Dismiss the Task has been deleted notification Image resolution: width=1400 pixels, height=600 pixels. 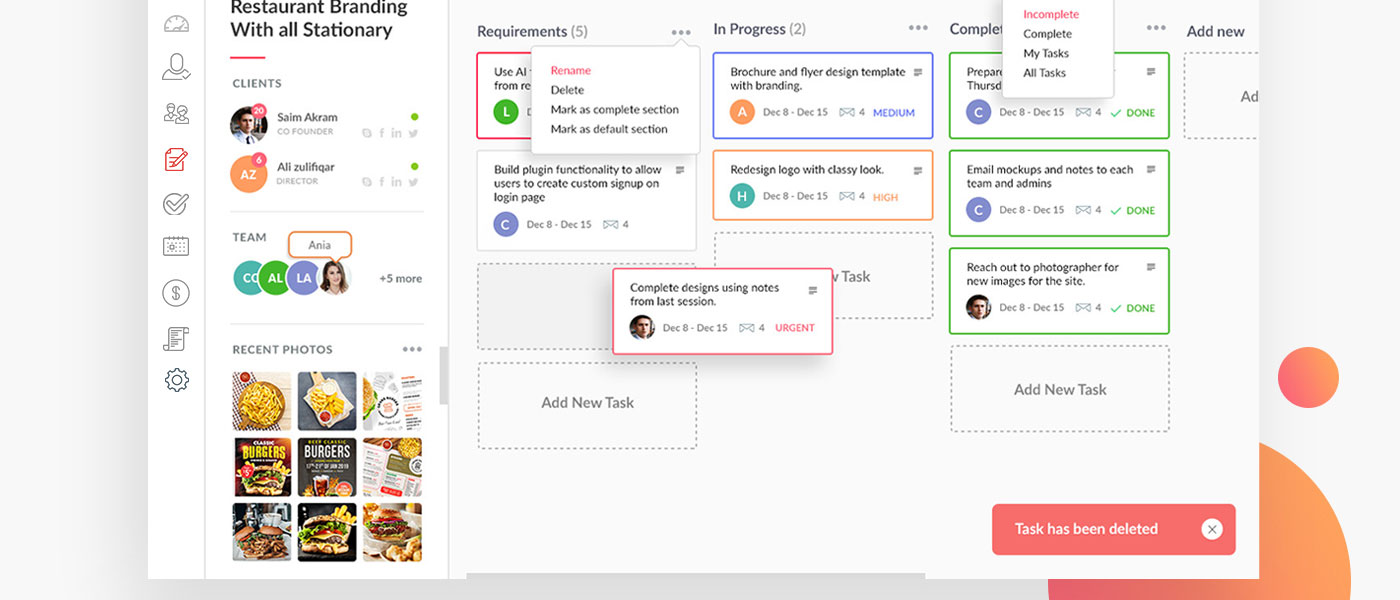1212,529
